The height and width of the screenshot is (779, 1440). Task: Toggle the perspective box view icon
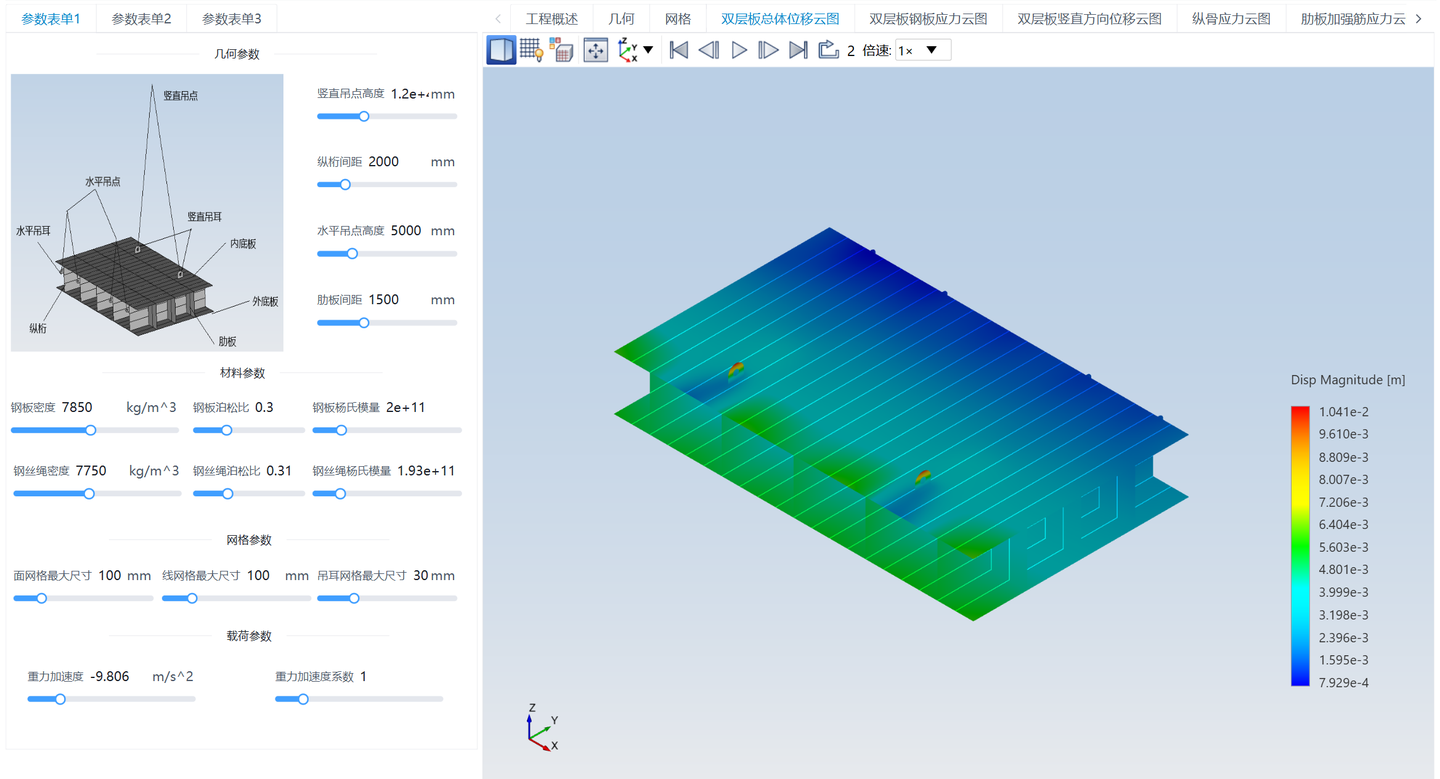click(501, 50)
